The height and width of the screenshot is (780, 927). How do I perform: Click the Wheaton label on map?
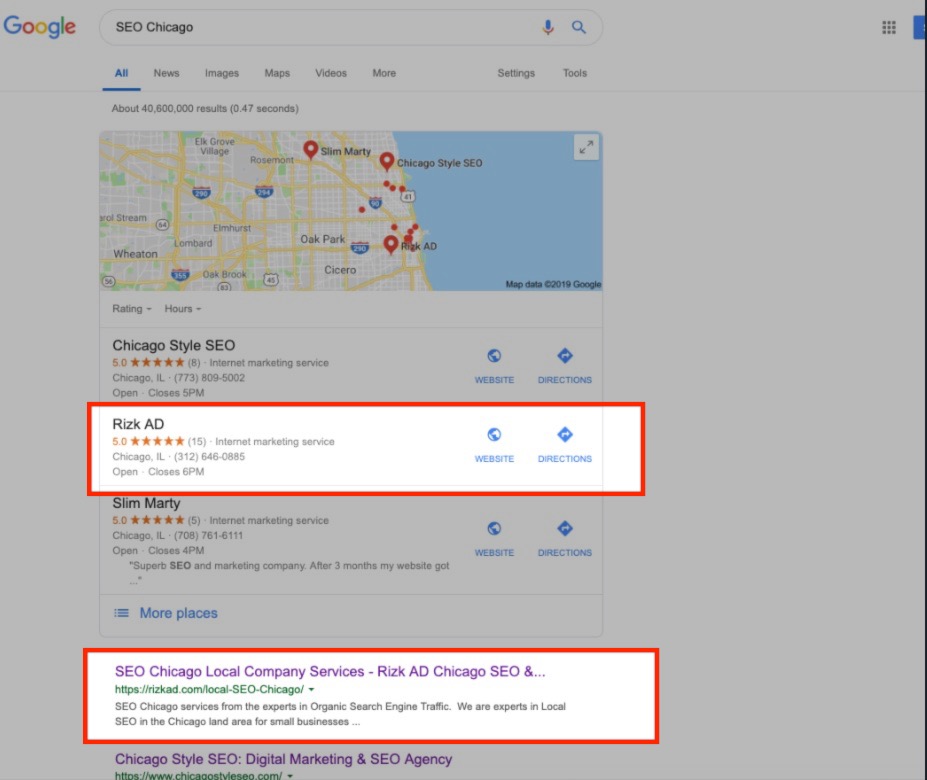(x=135, y=254)
